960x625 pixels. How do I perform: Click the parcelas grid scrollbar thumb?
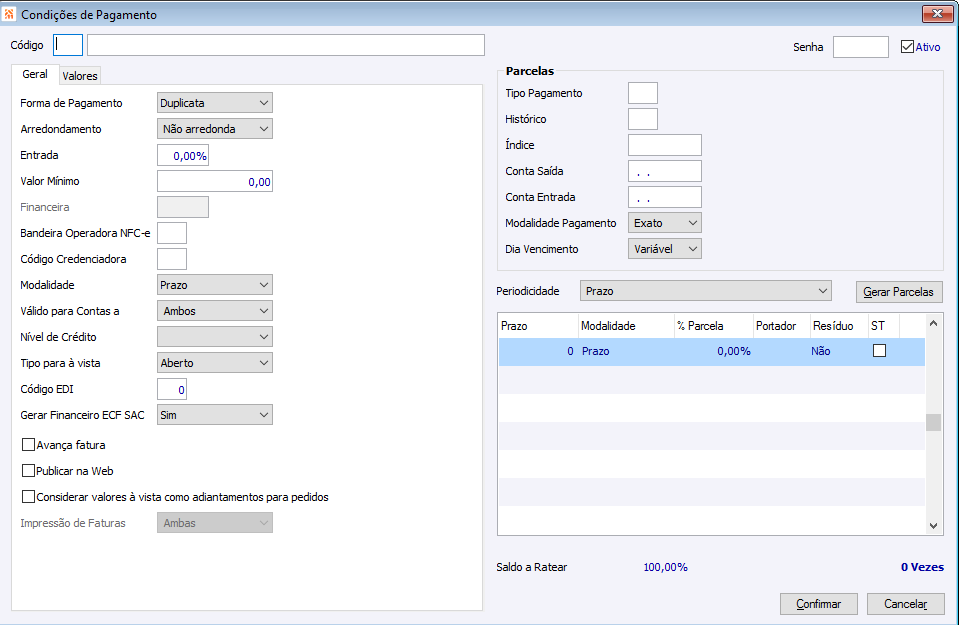click(x=933, y=422)
